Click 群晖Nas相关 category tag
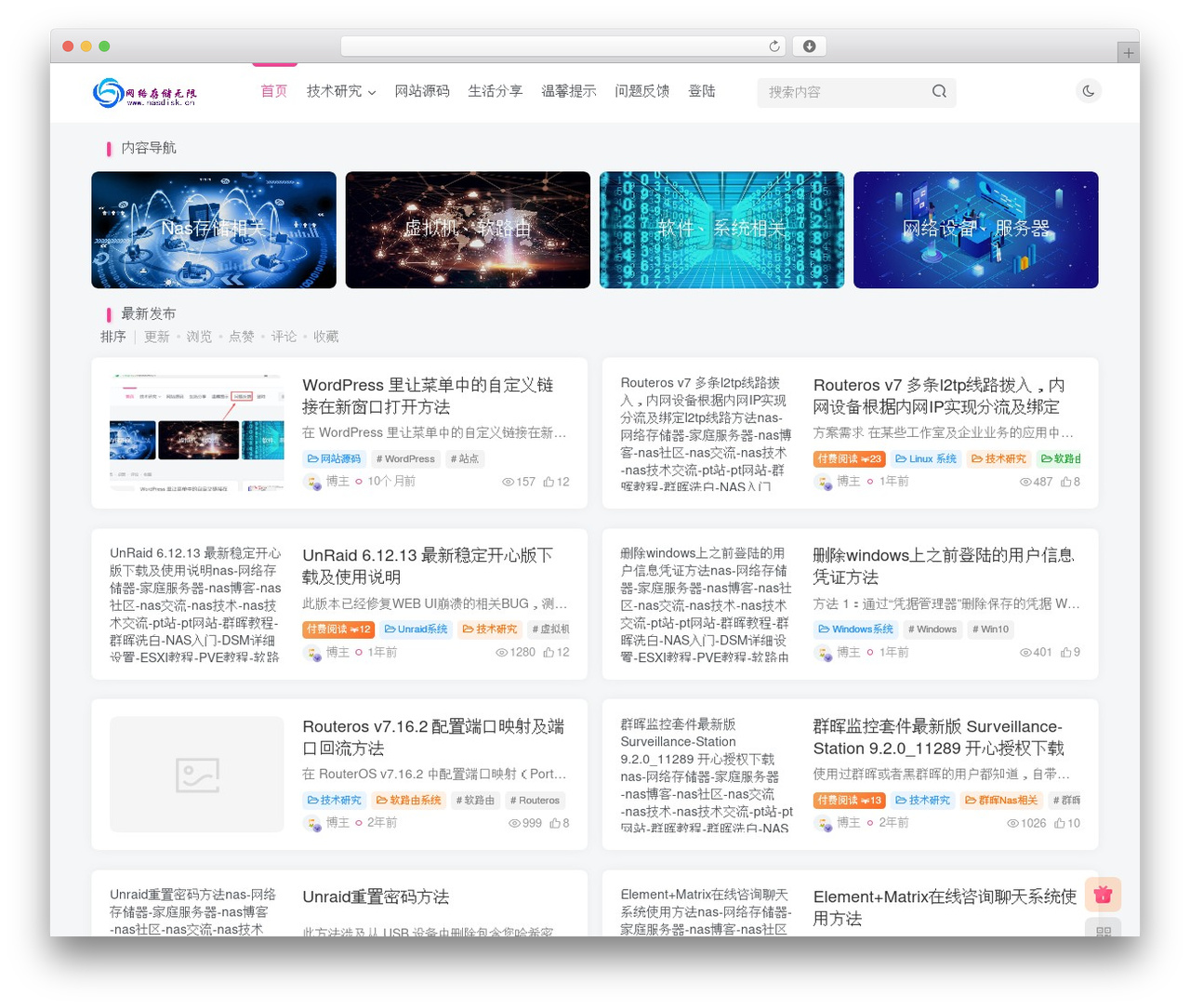Screen dimensions: 1190x1008 (x=1001, y=801)
